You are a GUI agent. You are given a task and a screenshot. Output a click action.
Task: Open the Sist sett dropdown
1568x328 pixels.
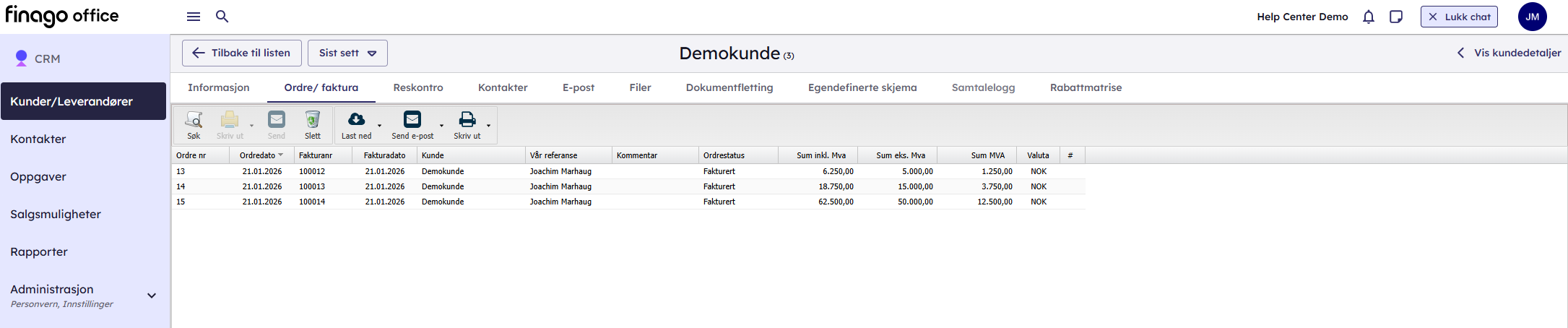coord(347,53)
